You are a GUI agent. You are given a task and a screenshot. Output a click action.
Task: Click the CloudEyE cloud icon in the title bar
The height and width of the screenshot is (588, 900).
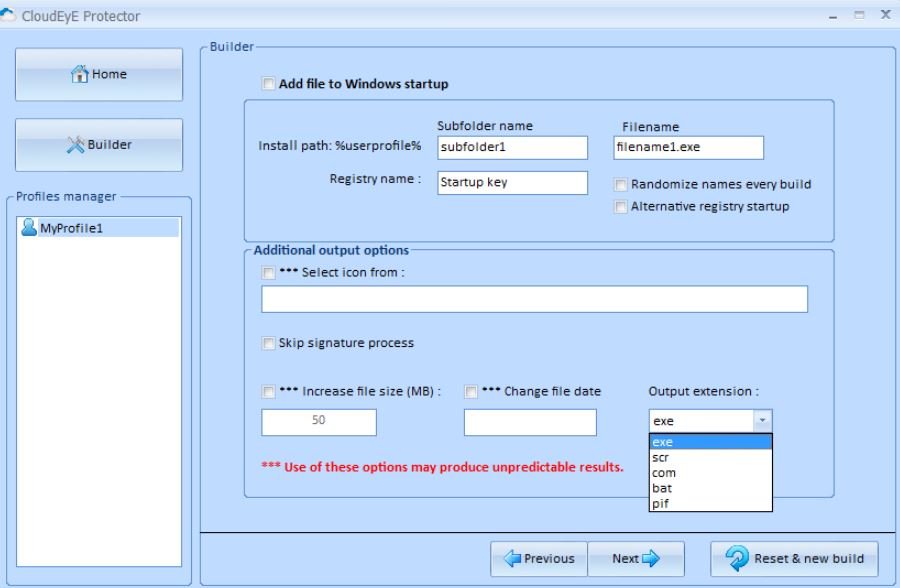[x=7, y=16]
